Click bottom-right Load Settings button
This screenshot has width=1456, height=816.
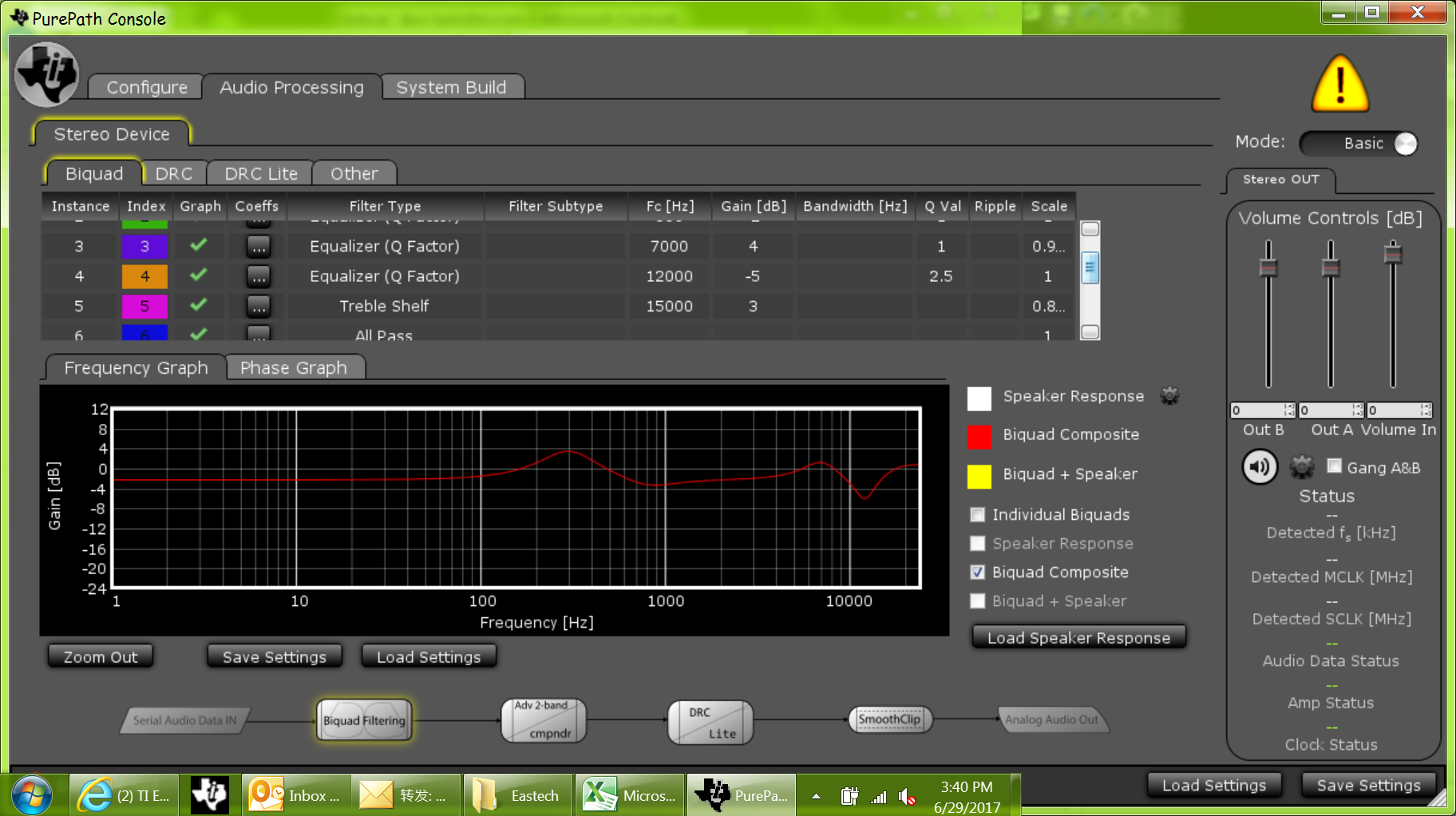click(x=1214, y=786)
